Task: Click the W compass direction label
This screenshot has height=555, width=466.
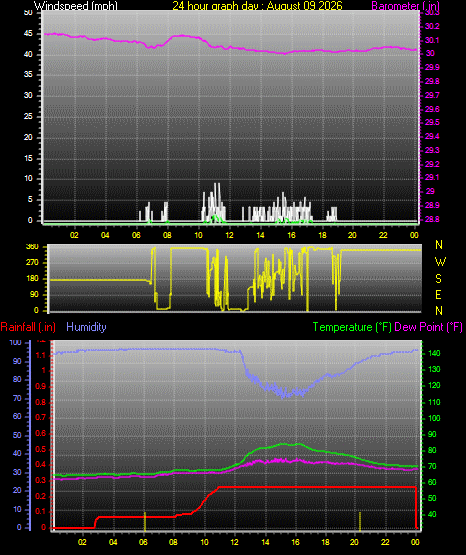Action: click(440, 262)
